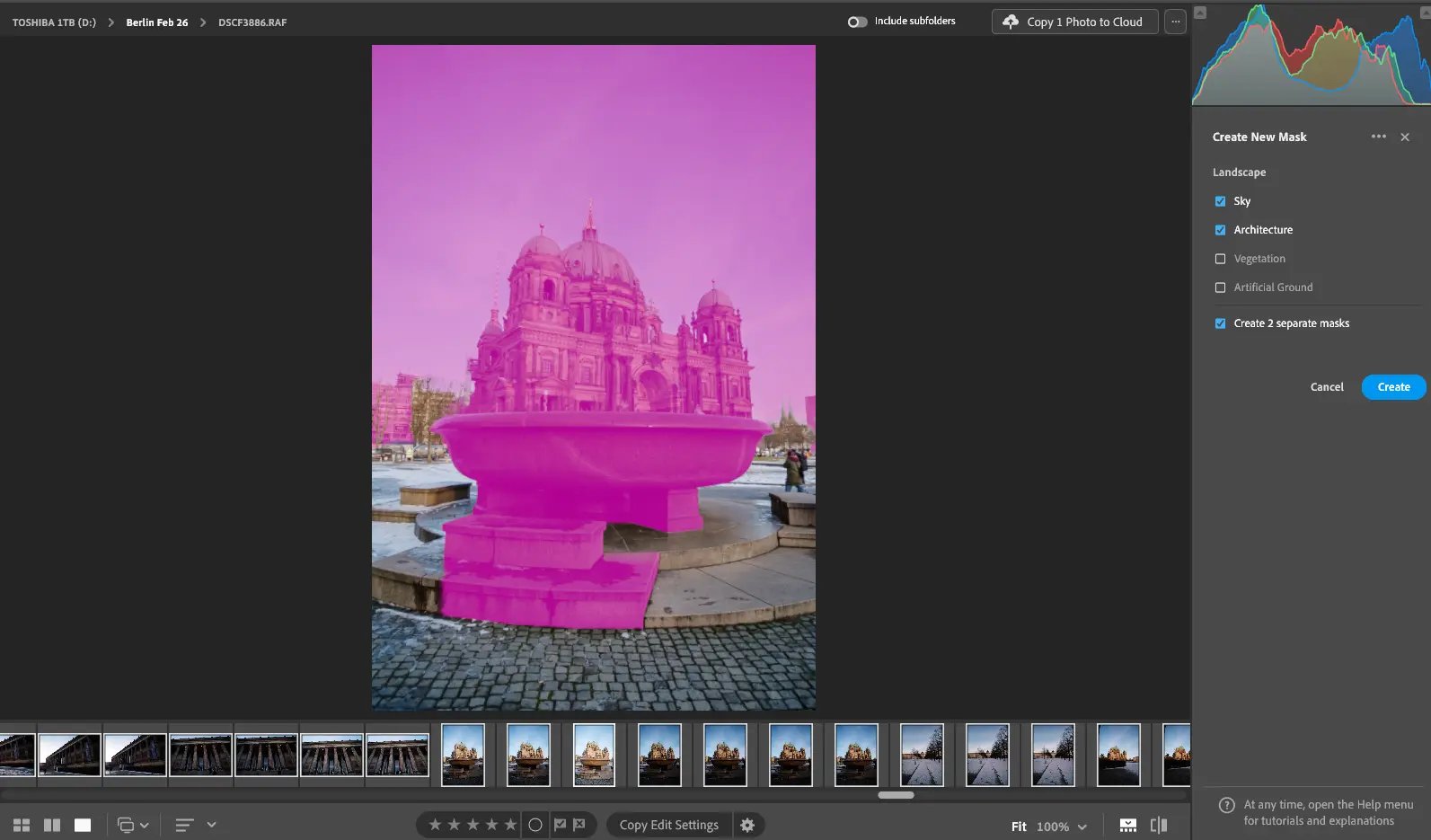1431x840 pixels.
Task: Set a one-star rating
Action: coord(435,825)
